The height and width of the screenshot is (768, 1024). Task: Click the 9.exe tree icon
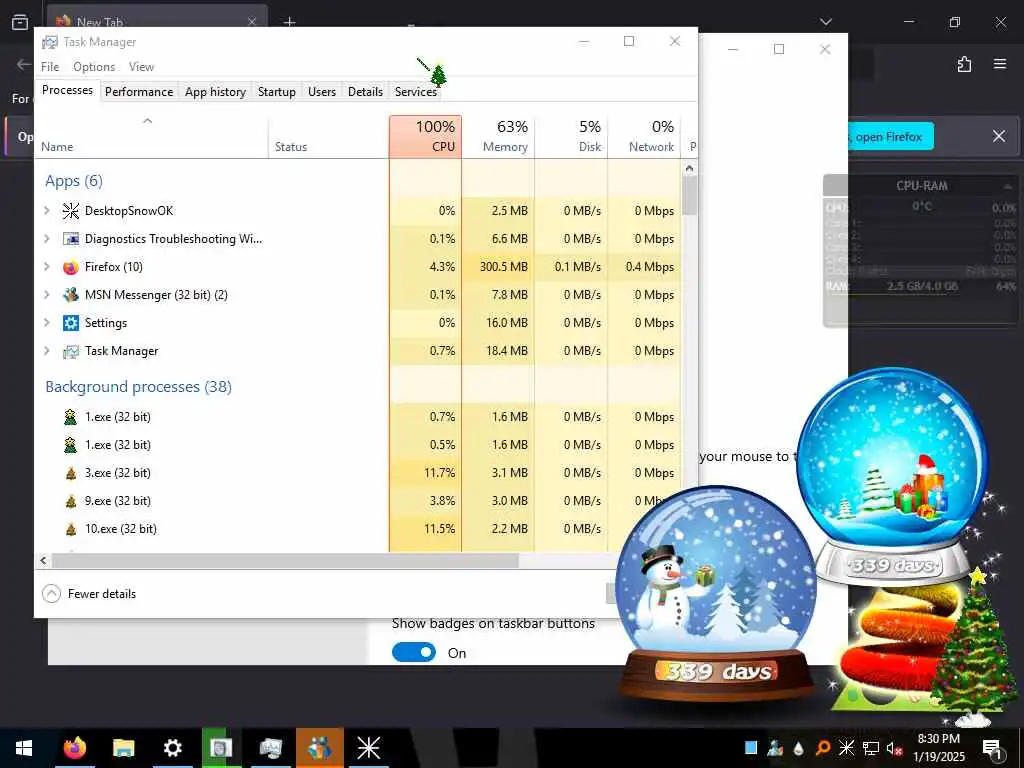[71, 501]
